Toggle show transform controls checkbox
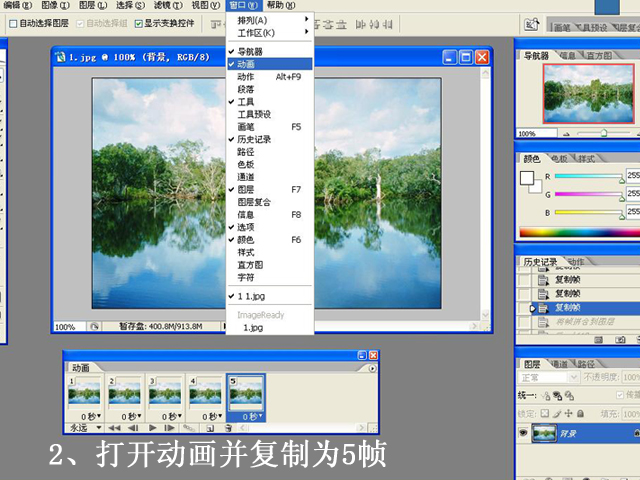Image resolution: width=640 pixels, height=480 pixels. click(x=139, y=24)
